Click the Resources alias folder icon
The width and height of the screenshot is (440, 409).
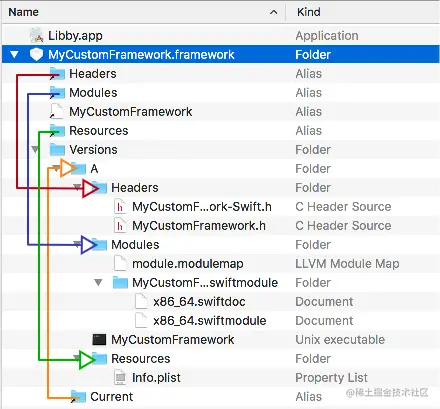pyautogui.click(x=57, y=130)
